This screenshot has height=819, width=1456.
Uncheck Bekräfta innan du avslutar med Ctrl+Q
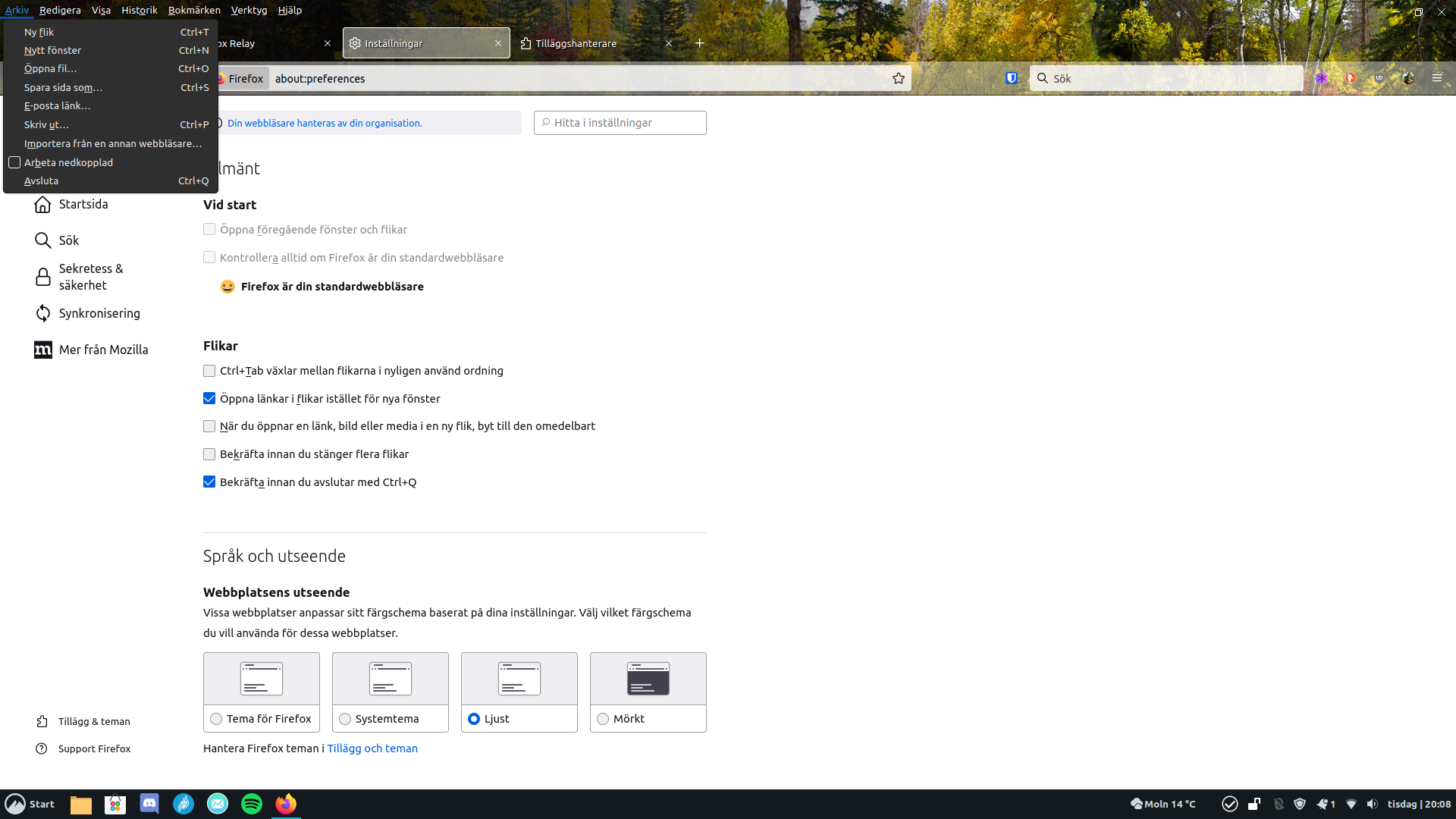pyautogui.click(x=209, y=482)
